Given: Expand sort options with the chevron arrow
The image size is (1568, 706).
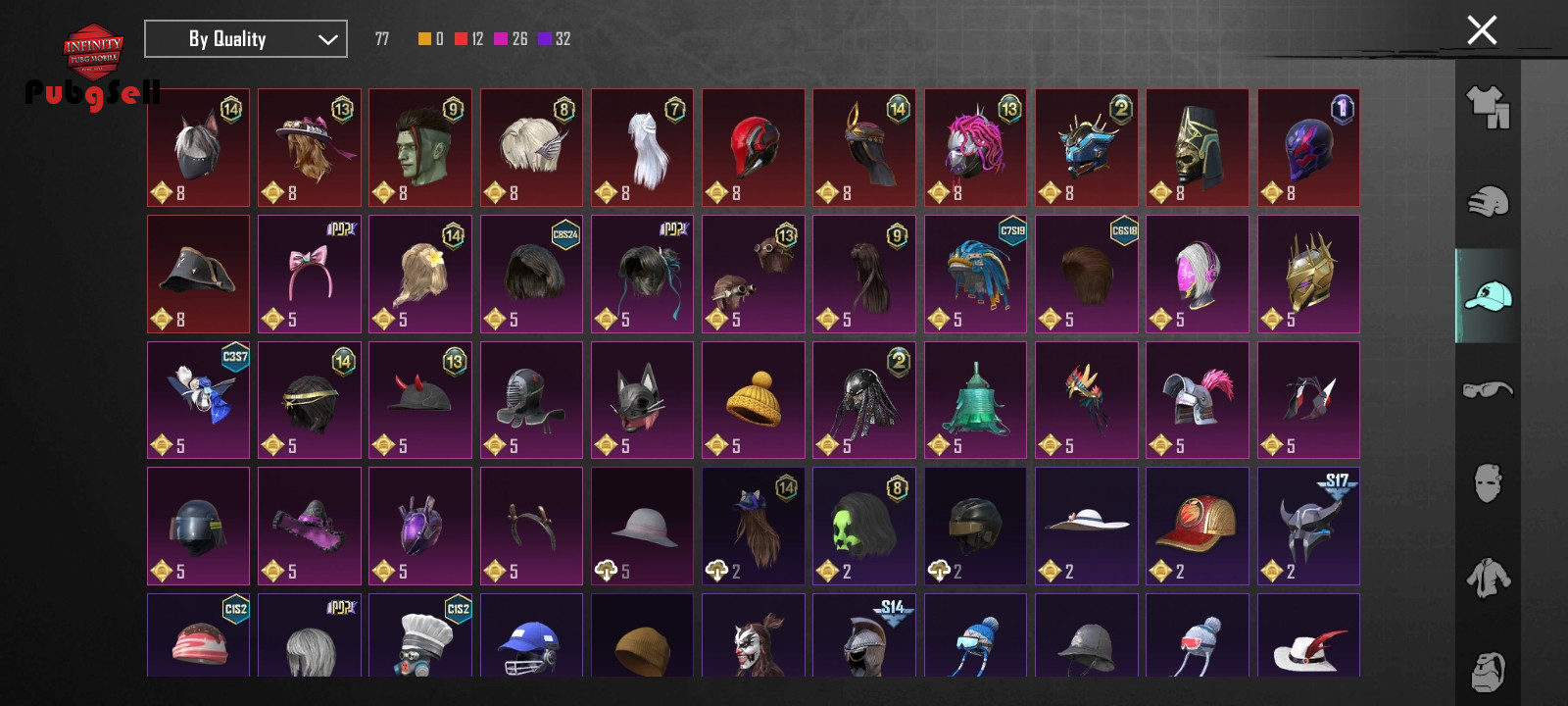Looking at the screenshot, I should click(327, 40).
